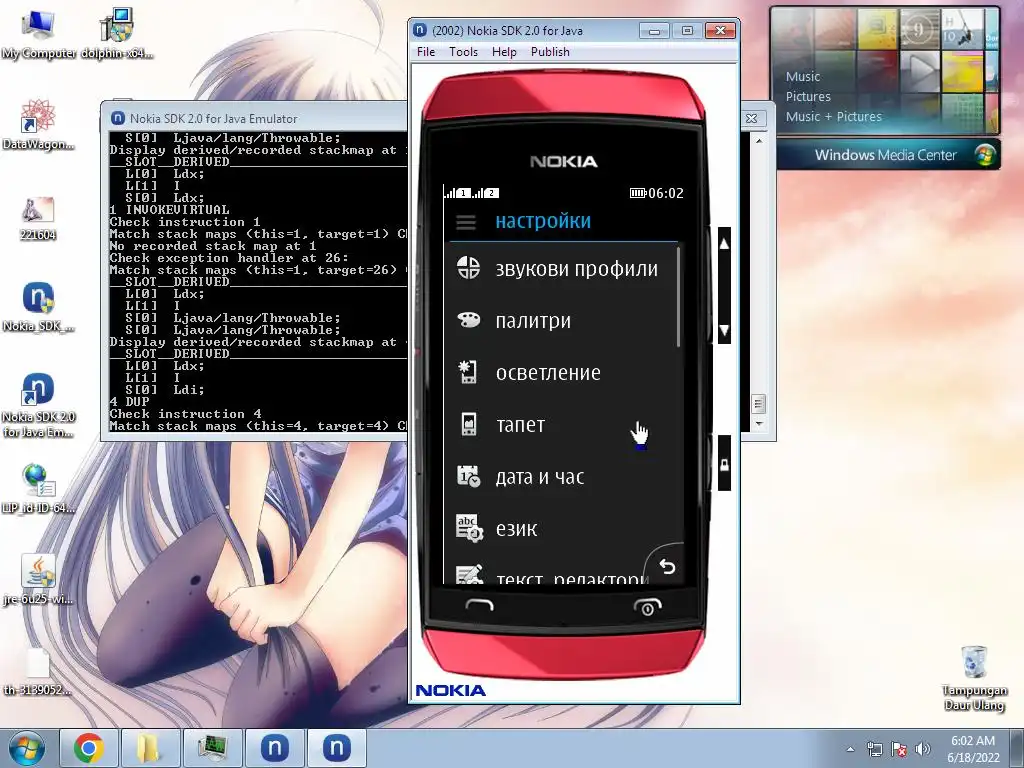Select палитри text entry
This screenshot has height=768, width=1024.
tap(533, 321)
